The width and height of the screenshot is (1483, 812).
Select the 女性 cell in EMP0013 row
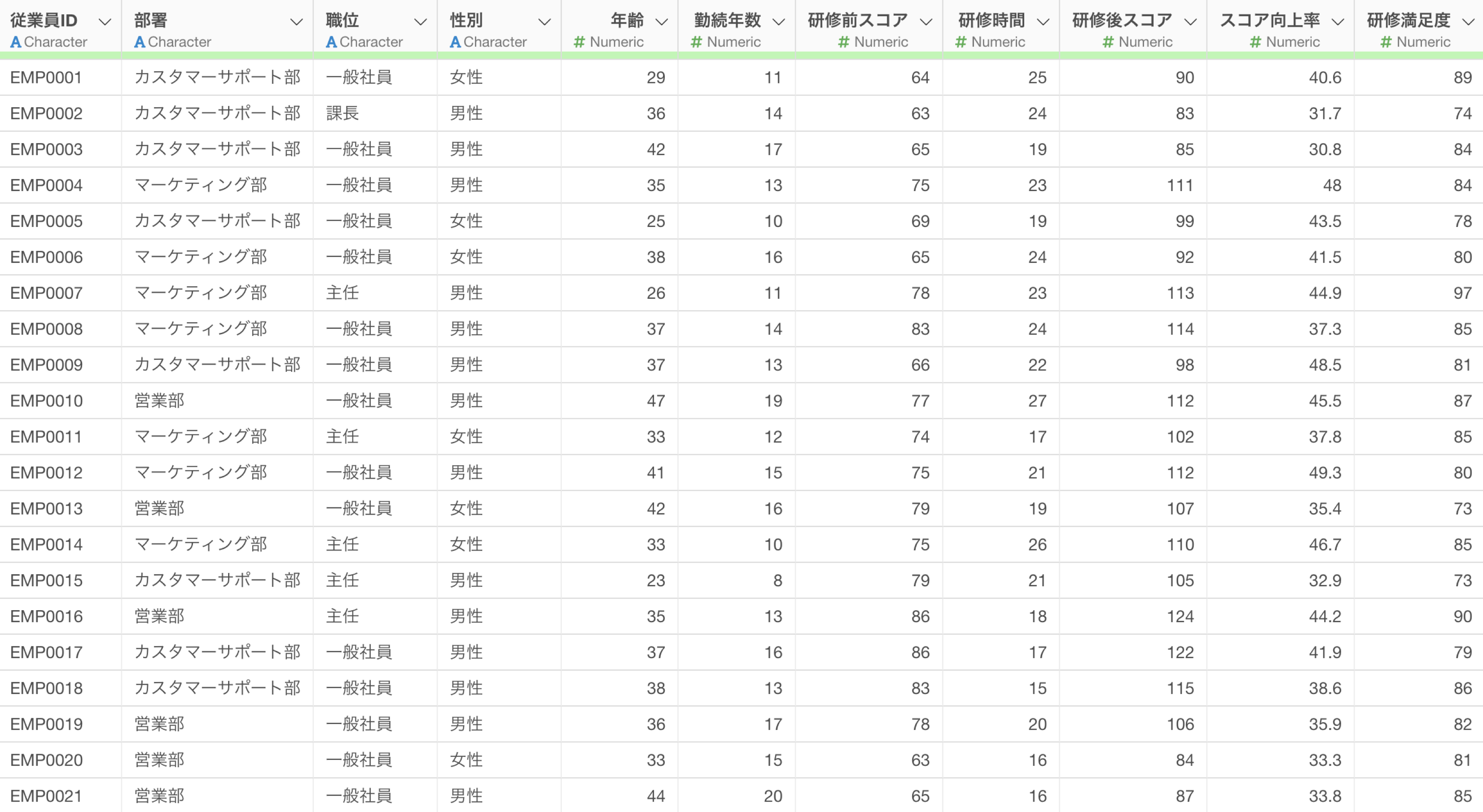click(x=499, y=508)
